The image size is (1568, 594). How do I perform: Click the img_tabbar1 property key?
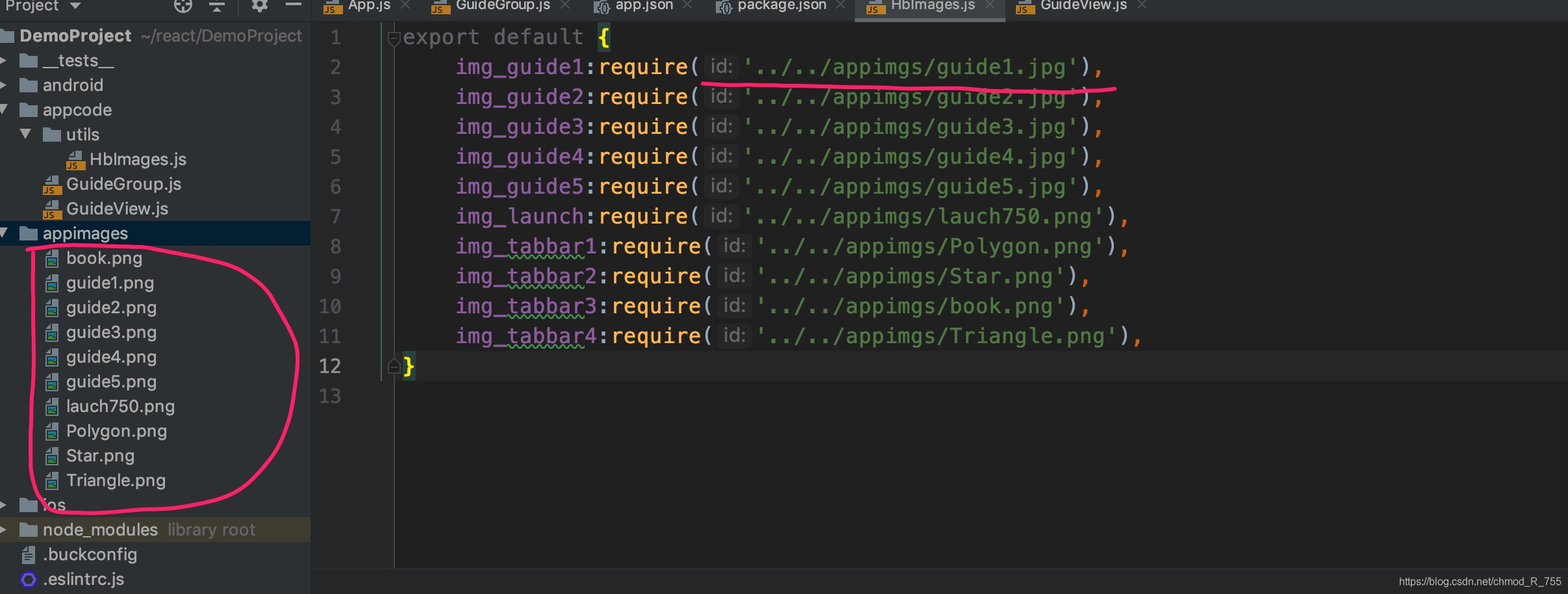(x=526, y=246)
